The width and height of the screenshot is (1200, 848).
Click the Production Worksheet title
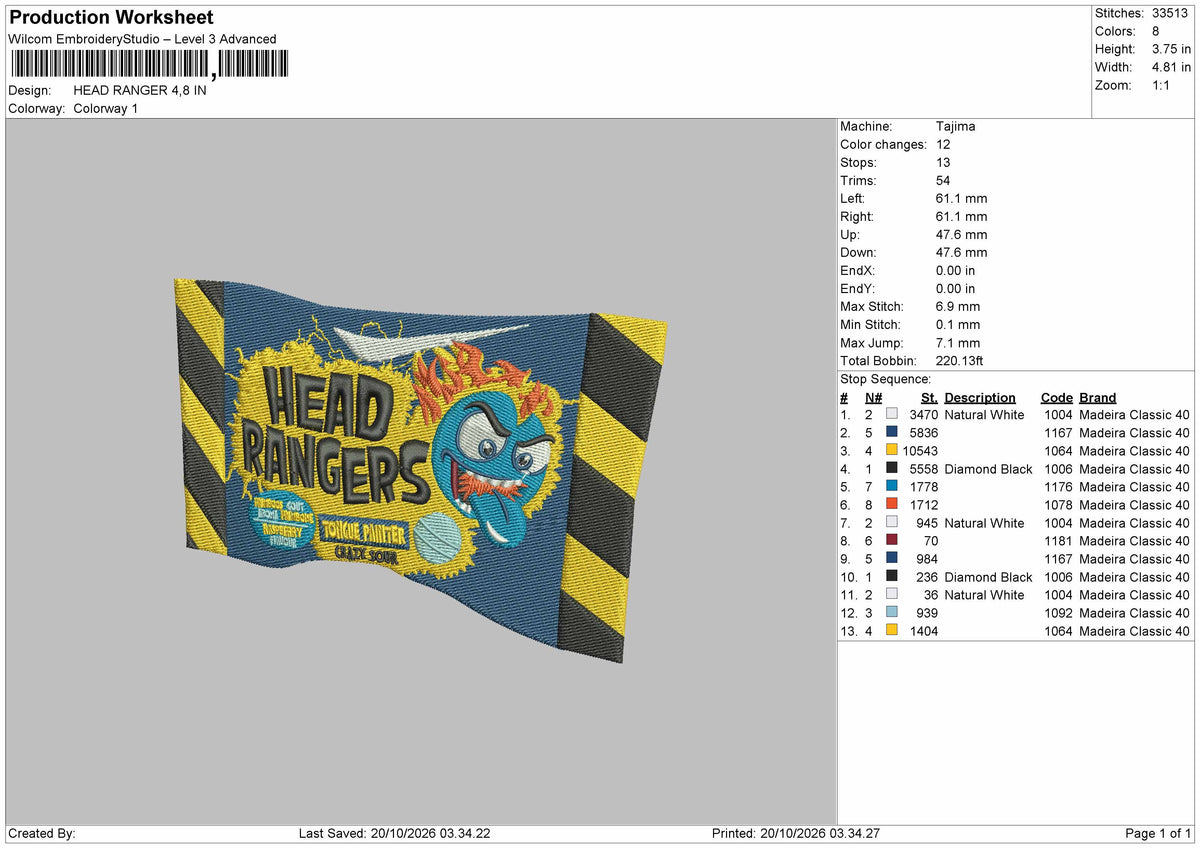pyautogui.click(x=111, y=17)
